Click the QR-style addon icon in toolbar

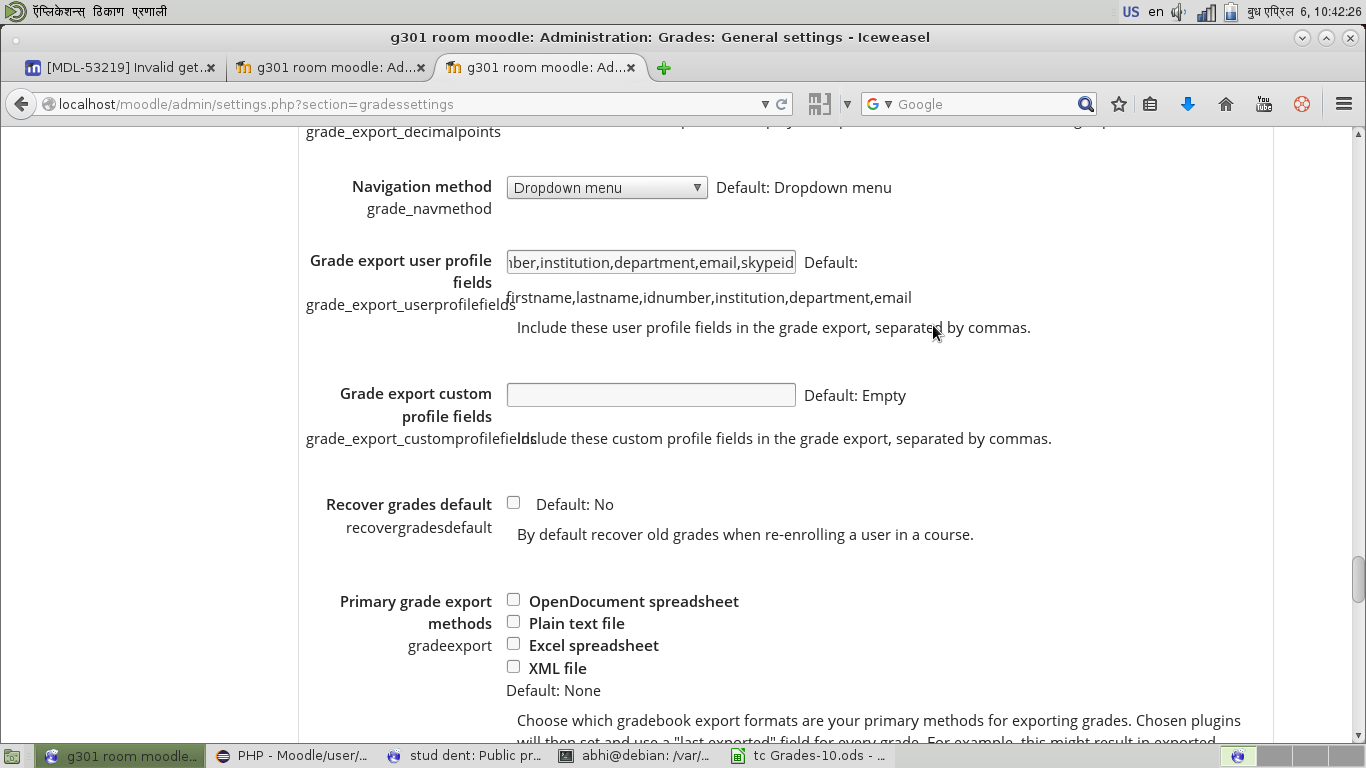(820, 104)
